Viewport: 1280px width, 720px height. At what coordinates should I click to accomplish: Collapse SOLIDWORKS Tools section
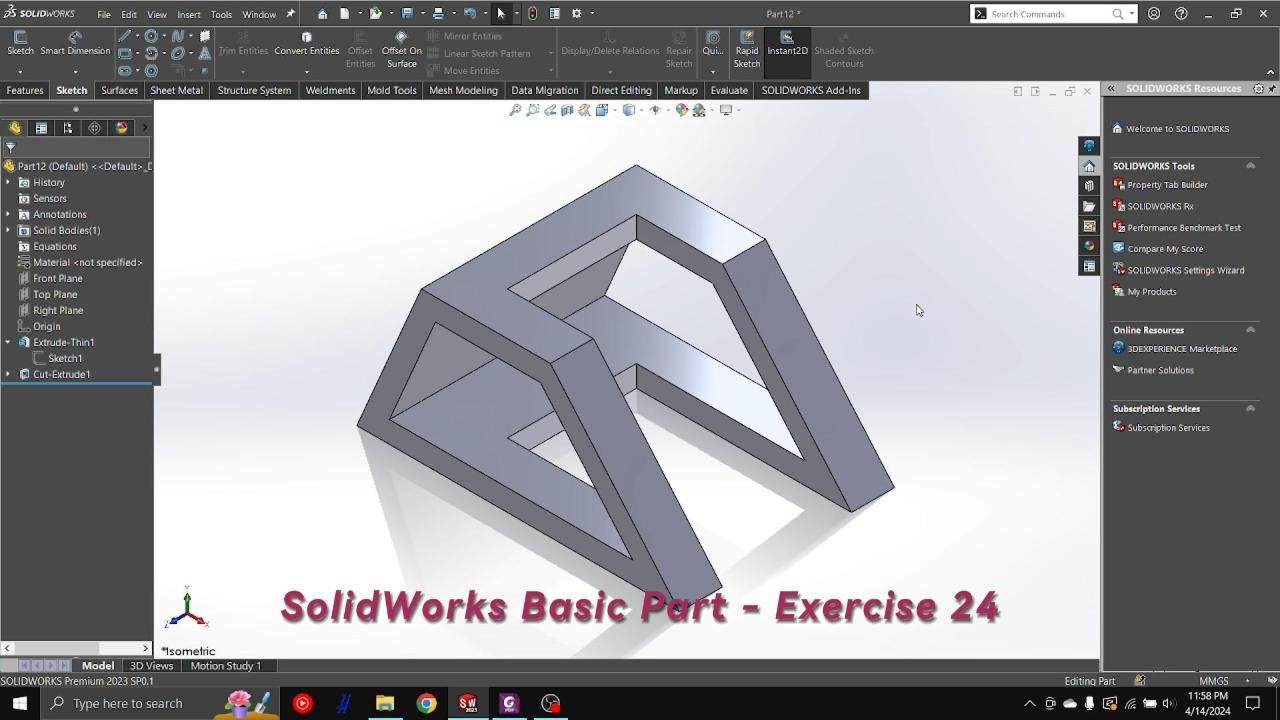click(x=1250, y=166)
